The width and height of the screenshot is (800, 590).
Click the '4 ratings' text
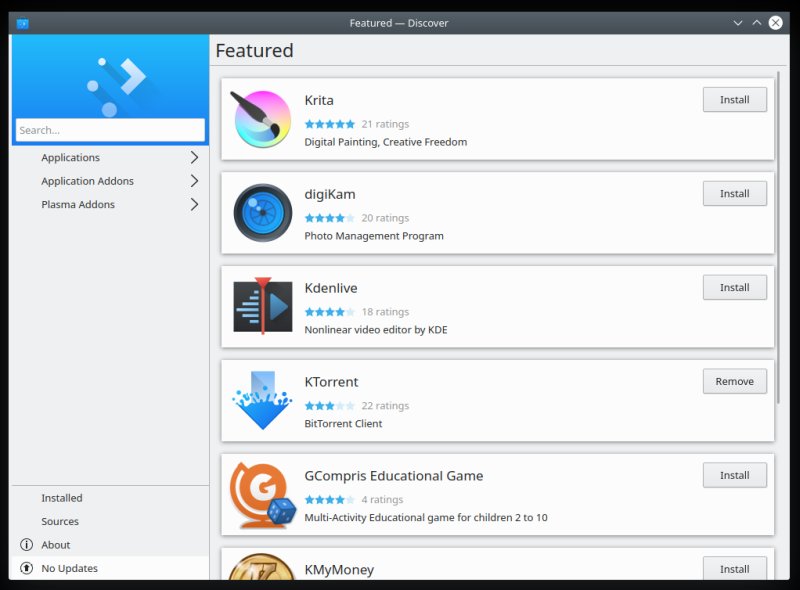coord(382,500)
